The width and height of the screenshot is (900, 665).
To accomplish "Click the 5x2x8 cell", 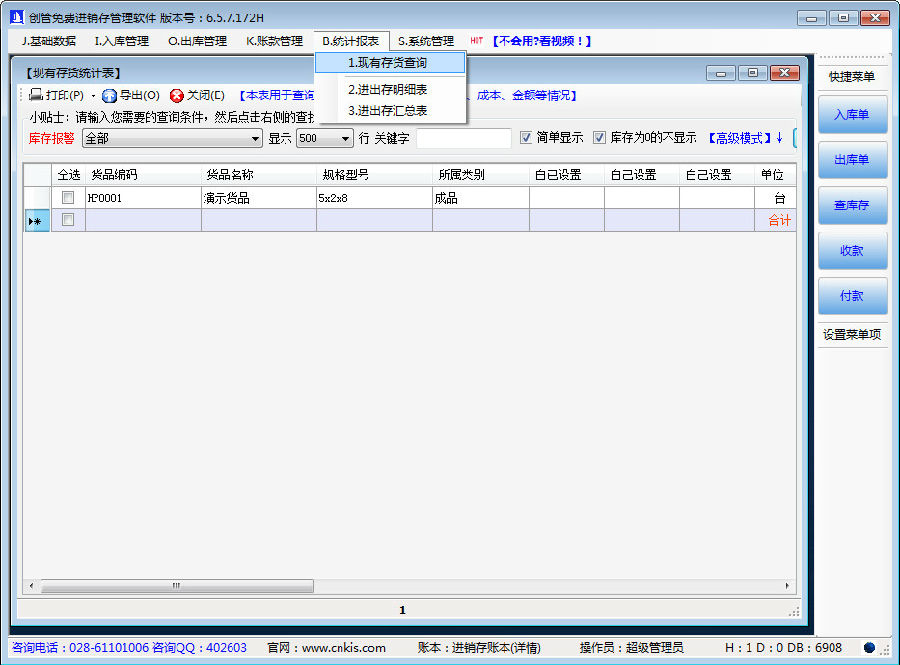I will pyautogui.click(x=374, y=198).
